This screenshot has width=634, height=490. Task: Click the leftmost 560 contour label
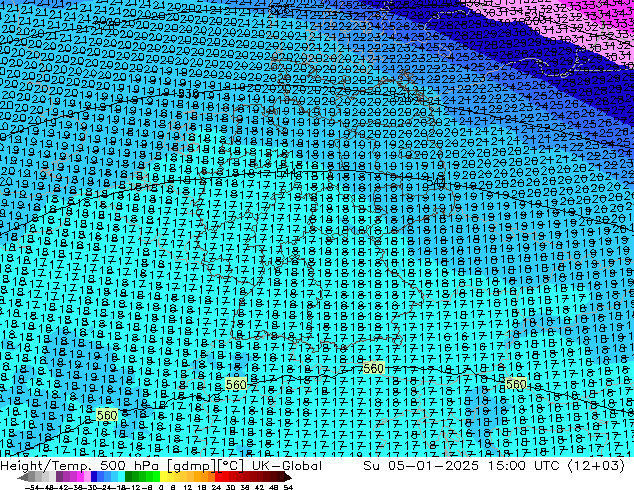[107, 415]
